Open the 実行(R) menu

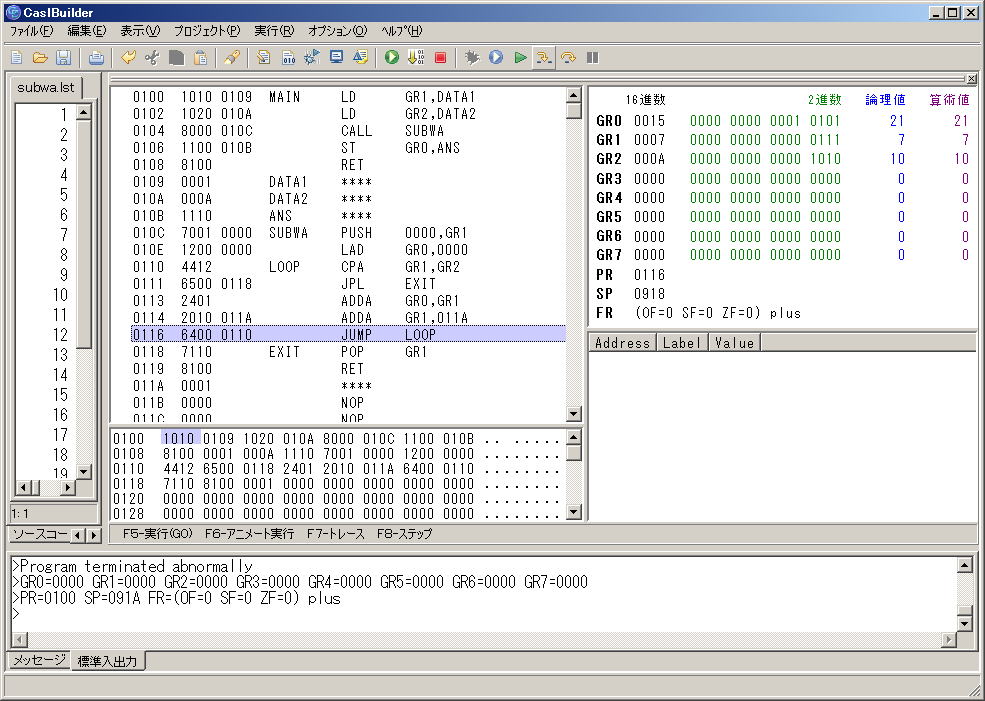[273, 31]
